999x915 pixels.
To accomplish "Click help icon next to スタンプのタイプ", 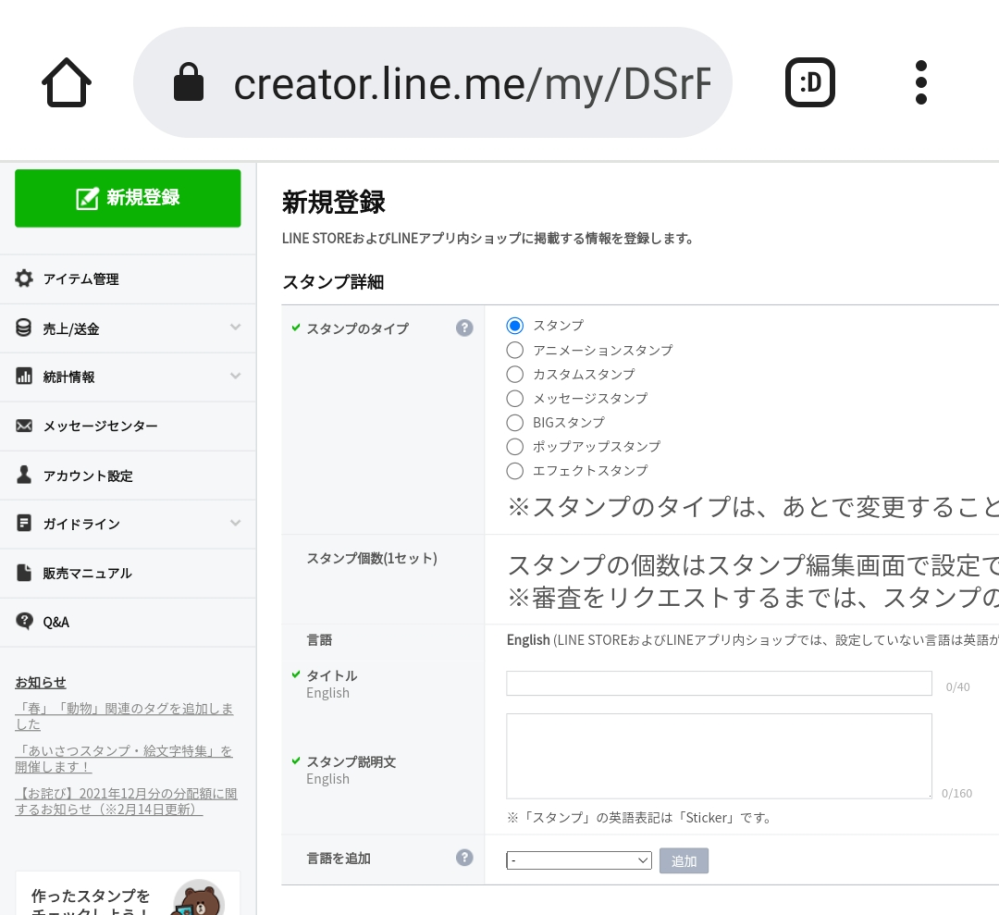I will (464, 328).
